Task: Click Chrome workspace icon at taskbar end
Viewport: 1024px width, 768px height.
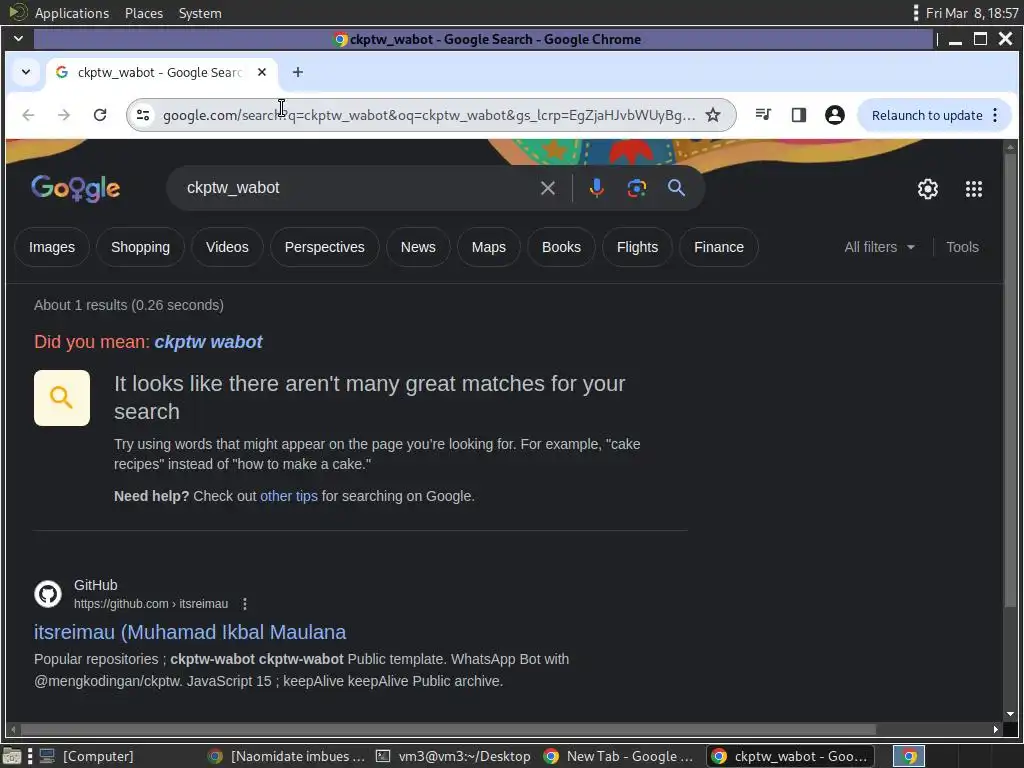Action: [909, 756]
